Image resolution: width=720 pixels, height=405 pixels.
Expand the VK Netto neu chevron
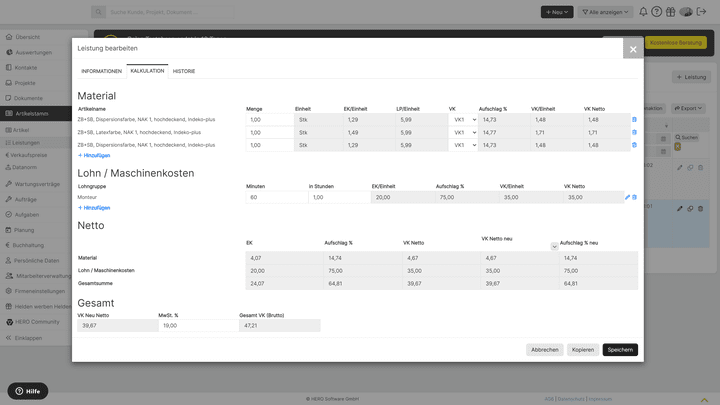554,246
